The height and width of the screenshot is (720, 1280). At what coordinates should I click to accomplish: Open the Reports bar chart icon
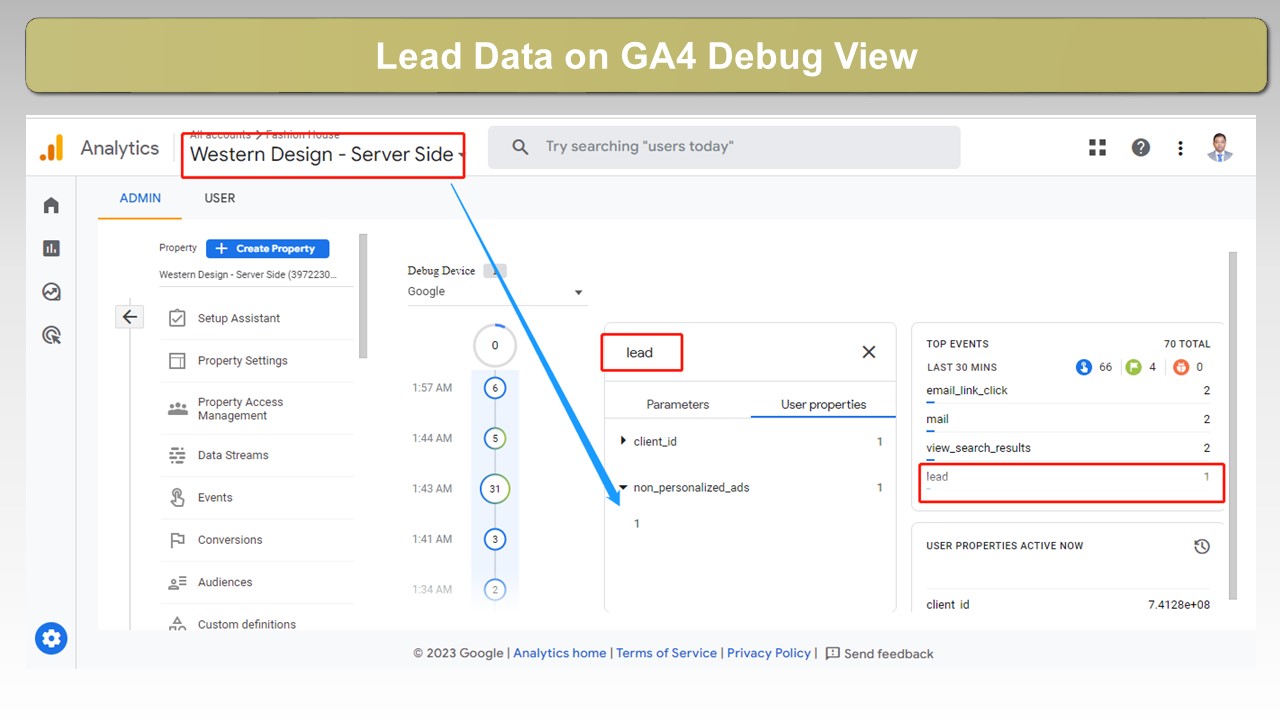[x=51, y=248]
